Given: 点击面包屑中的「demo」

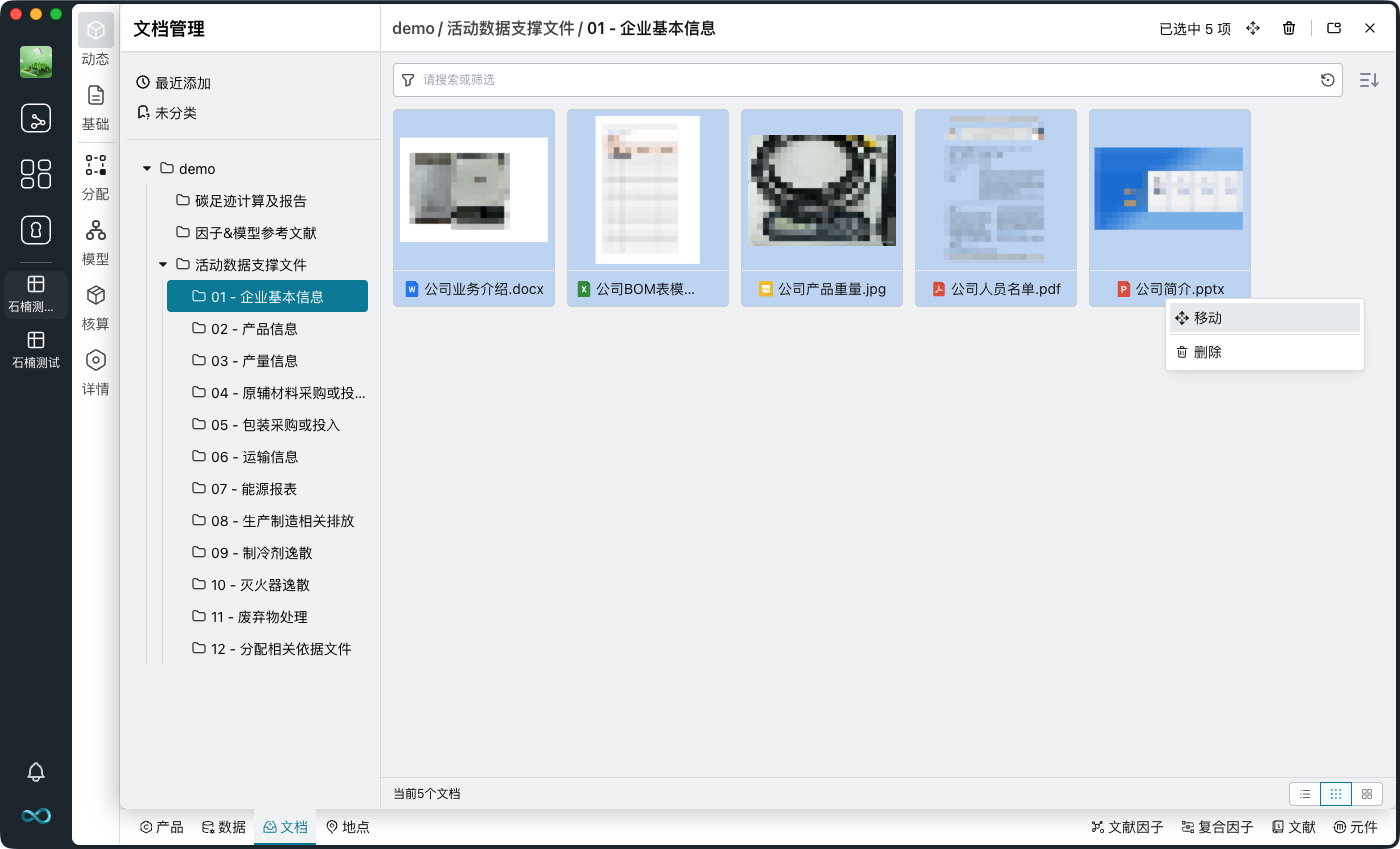Looking at the screenshot, I should coord(413,28).
